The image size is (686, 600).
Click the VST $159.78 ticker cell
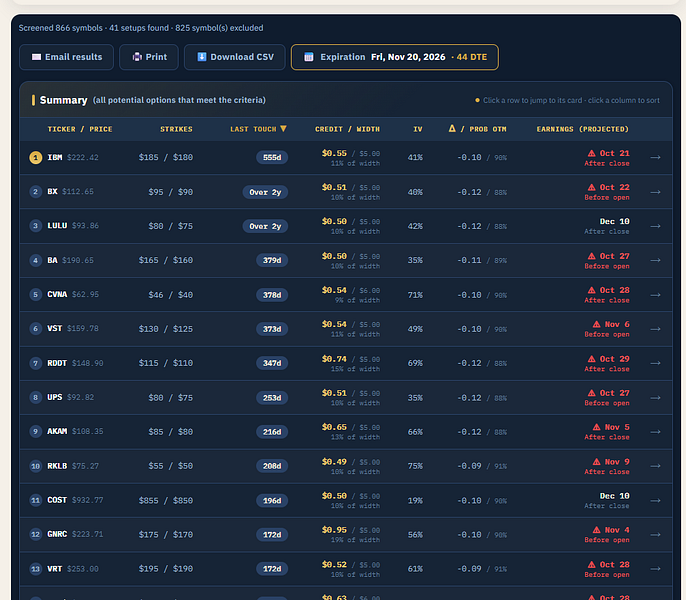click(73, 328)
